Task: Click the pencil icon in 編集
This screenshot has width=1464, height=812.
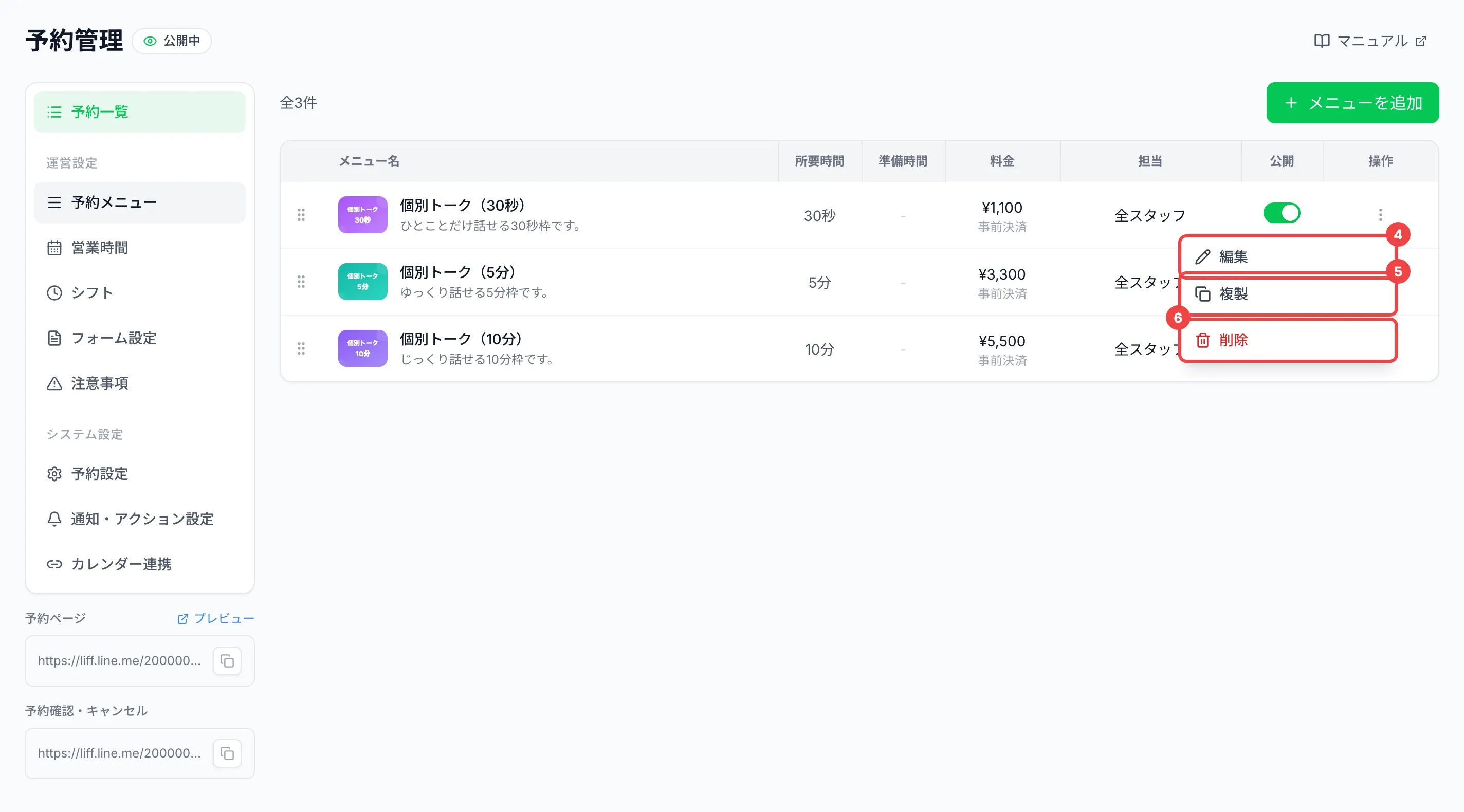Action: pos(1202,257)
